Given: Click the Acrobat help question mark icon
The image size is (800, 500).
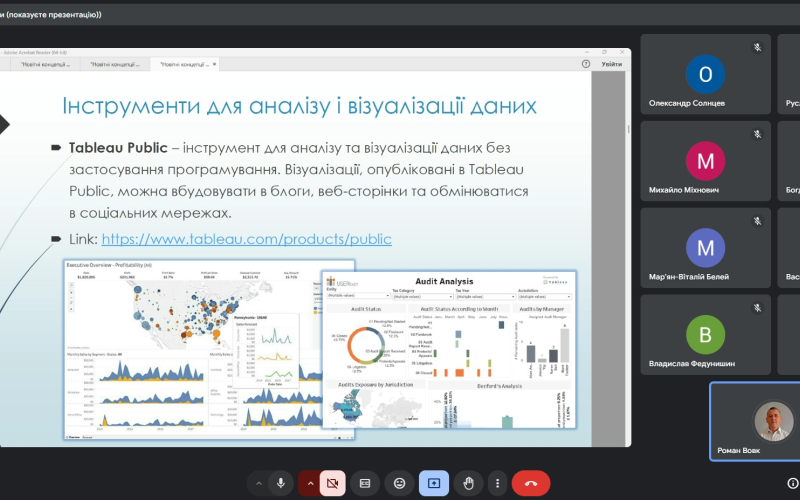Looking at the screenshot, I should [x=586, y=64].
